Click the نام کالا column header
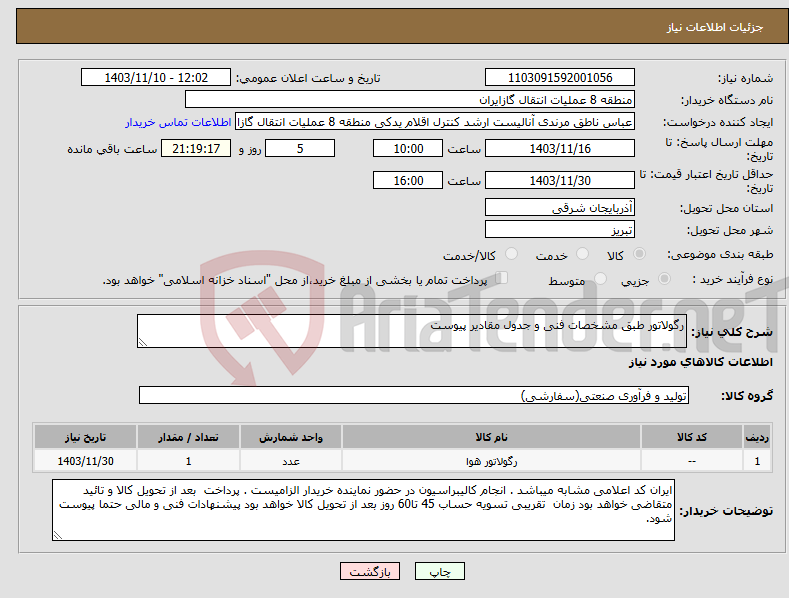Screen dimensions: 789x598 (x=491, y=437)
